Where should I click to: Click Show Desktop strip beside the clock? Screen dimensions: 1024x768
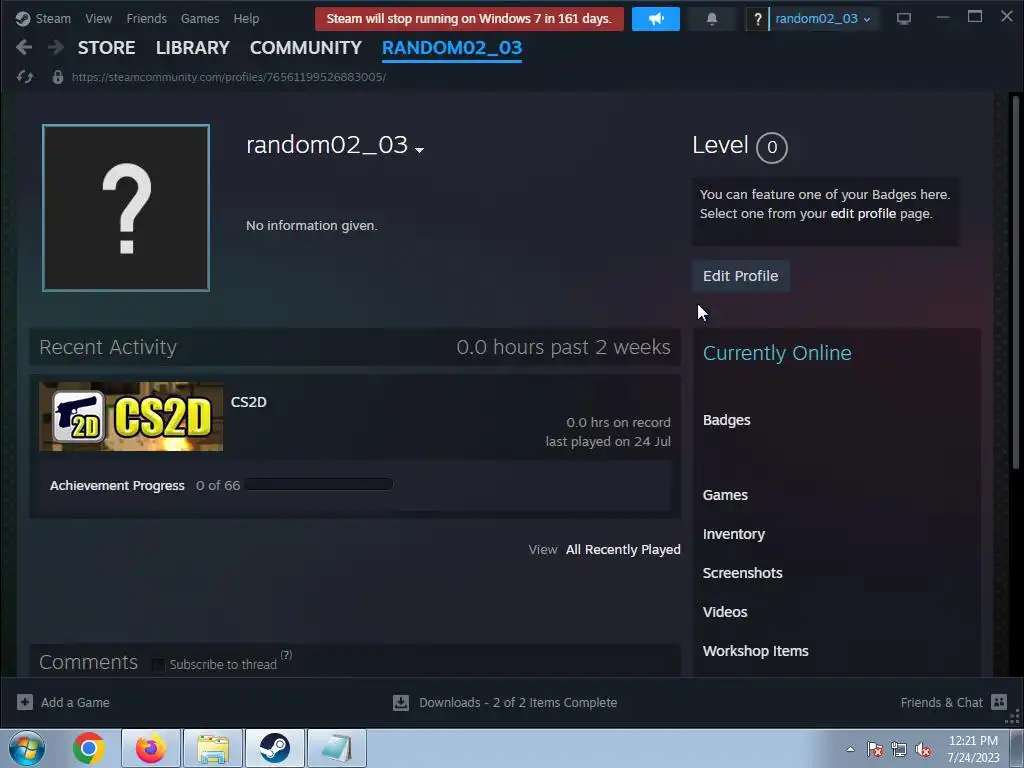click(x=1017, y=748)
